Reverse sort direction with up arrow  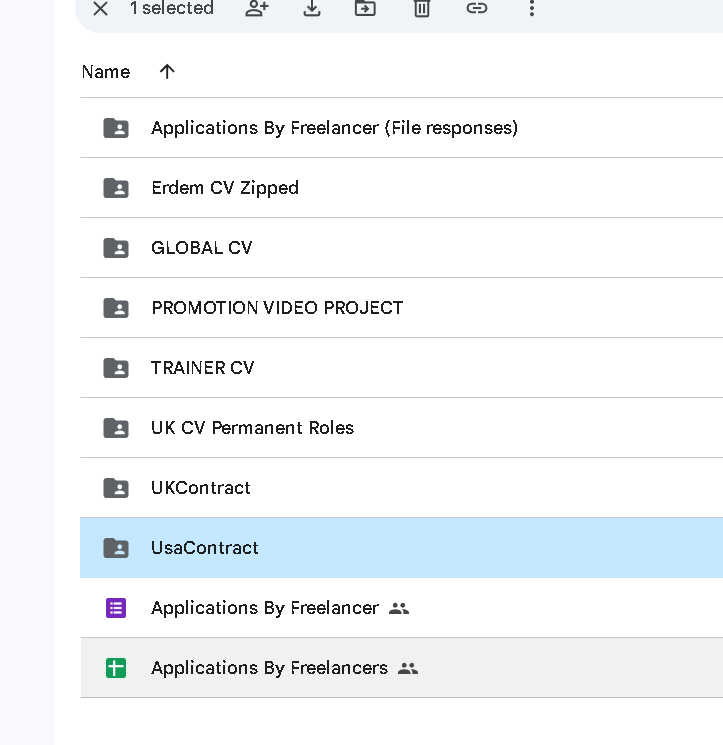pos(167,72)
